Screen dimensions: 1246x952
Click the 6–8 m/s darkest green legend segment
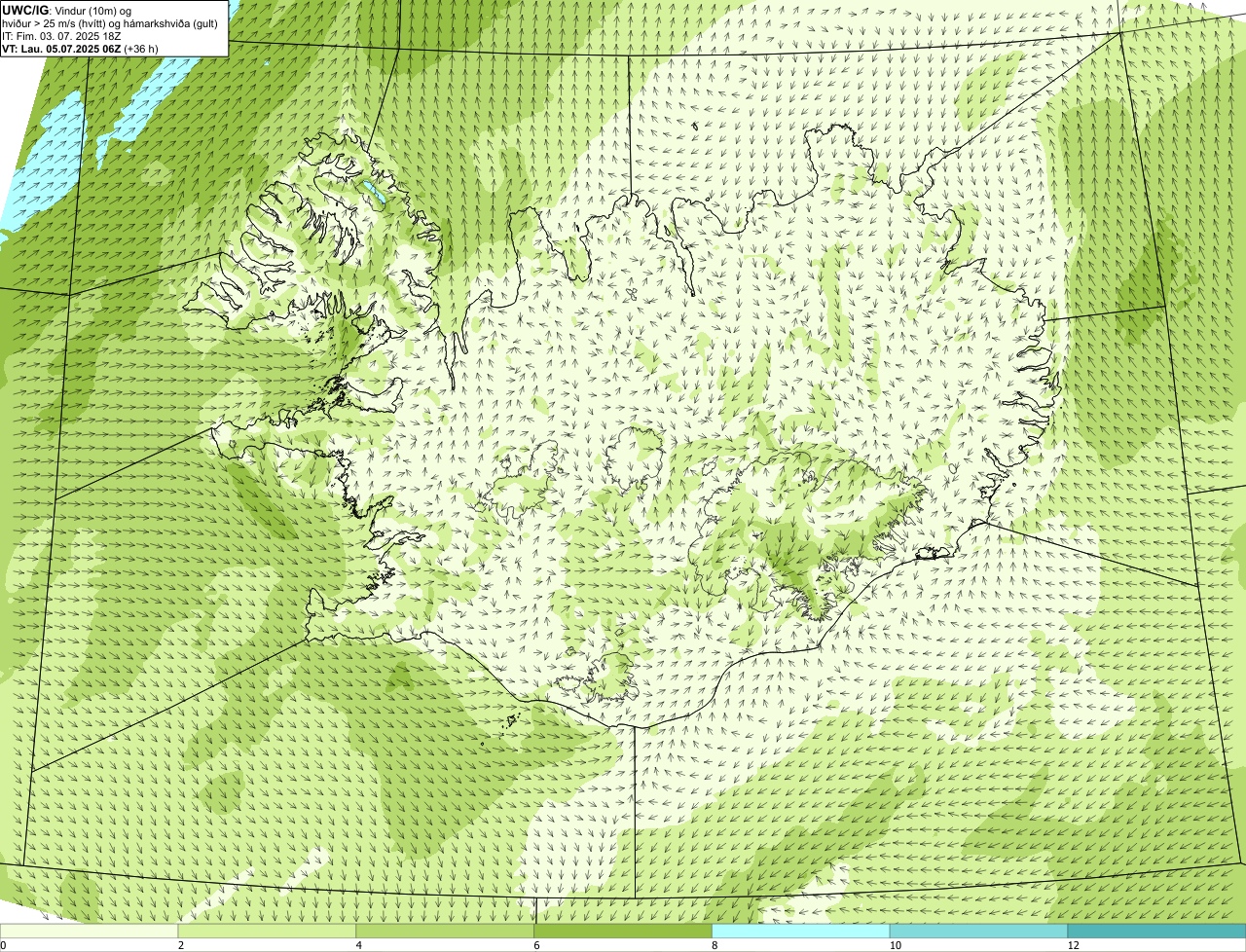[623, 931]
